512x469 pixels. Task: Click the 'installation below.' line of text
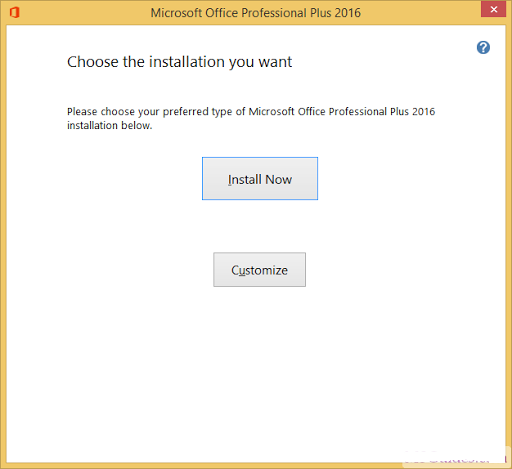109,126
